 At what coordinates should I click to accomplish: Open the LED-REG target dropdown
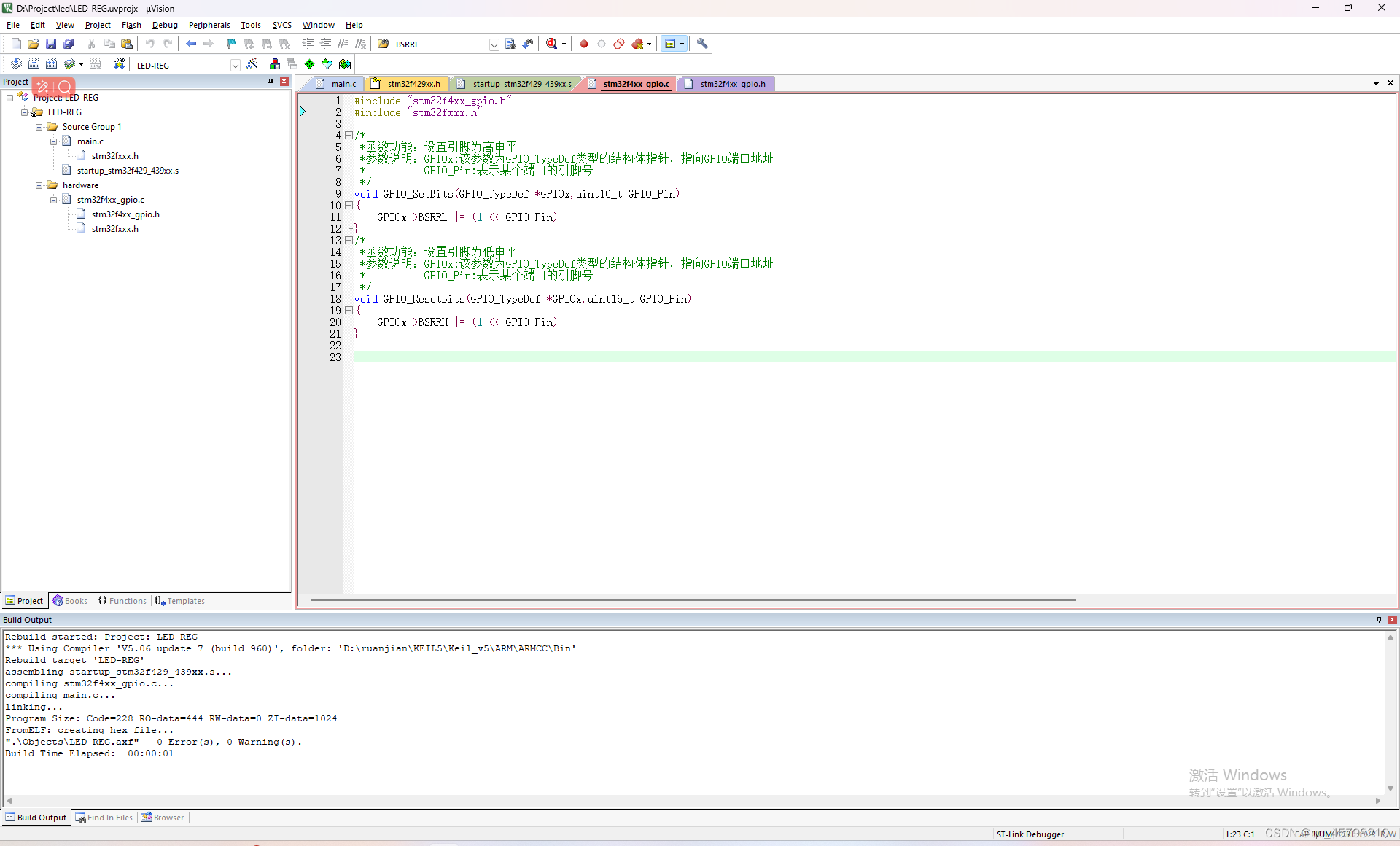point(235,65)
